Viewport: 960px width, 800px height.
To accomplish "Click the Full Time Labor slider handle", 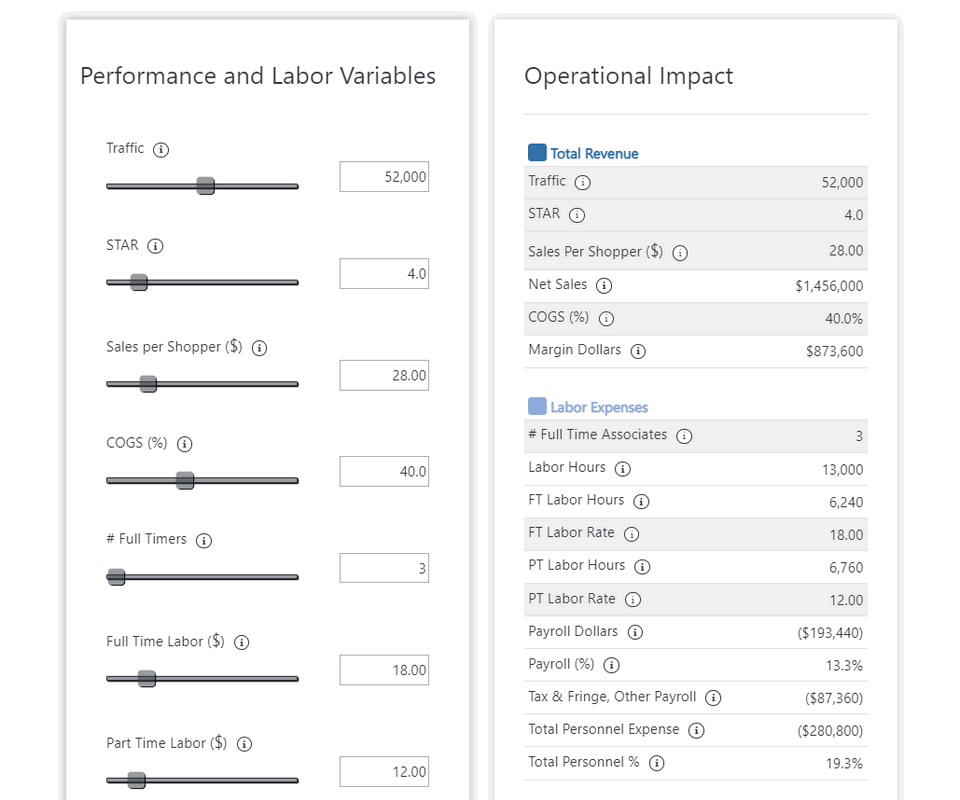I will pyautogui.click(x=146, y=679).
